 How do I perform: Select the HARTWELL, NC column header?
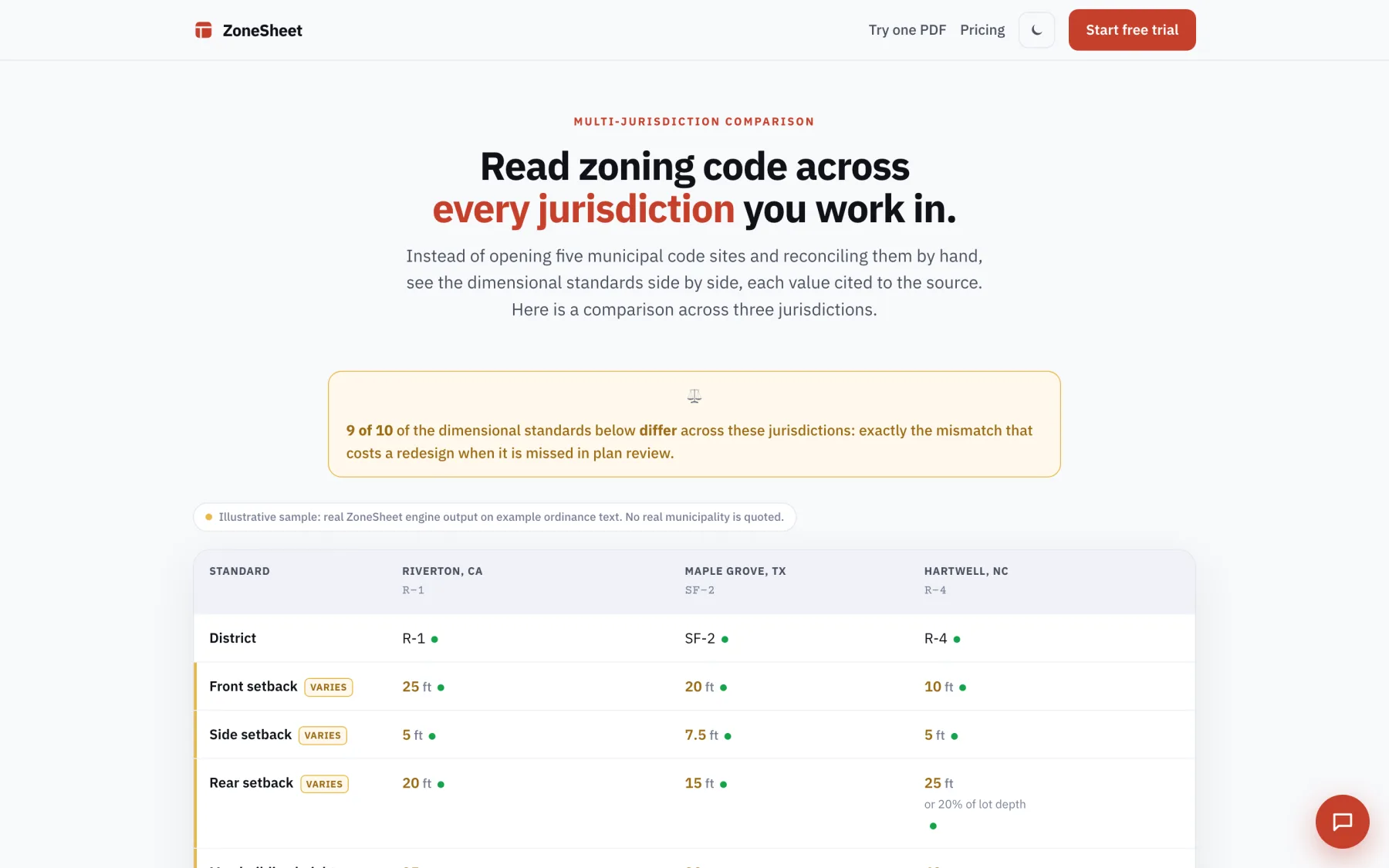(966, 572)
